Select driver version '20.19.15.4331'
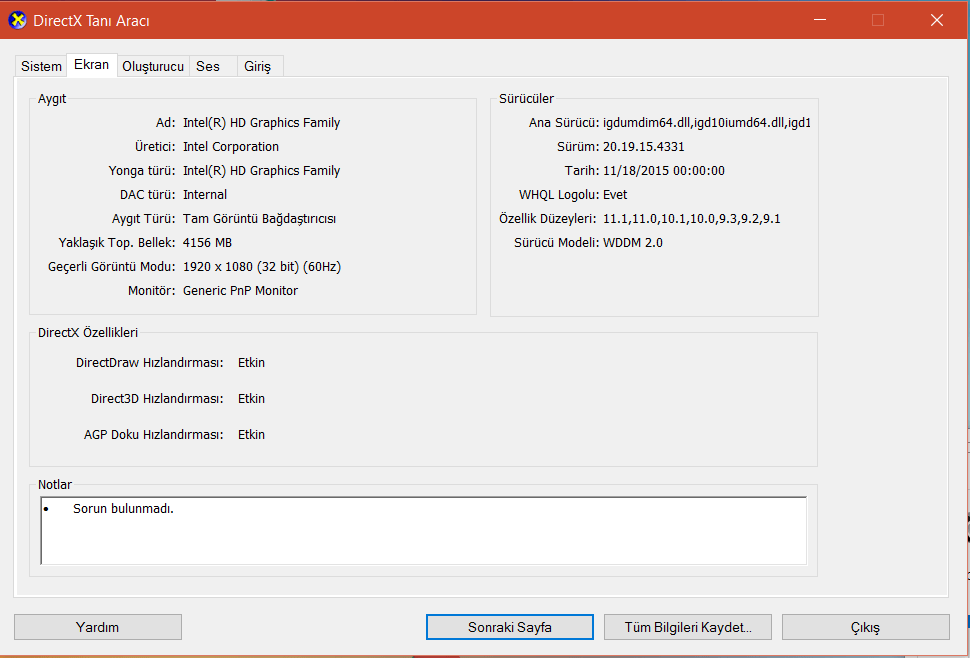Image resolution: width=970 pixels, height=658 pixels. pyautogui.click(x=644, y=147)
